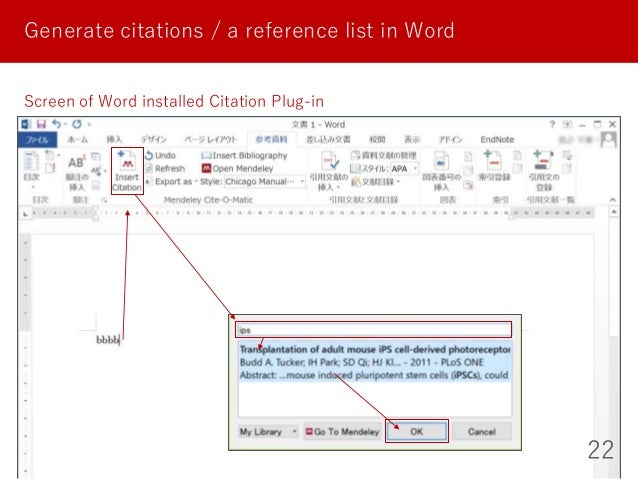
Task: Open the スタイル APA style dropdown
Action: tap(404, 168)
